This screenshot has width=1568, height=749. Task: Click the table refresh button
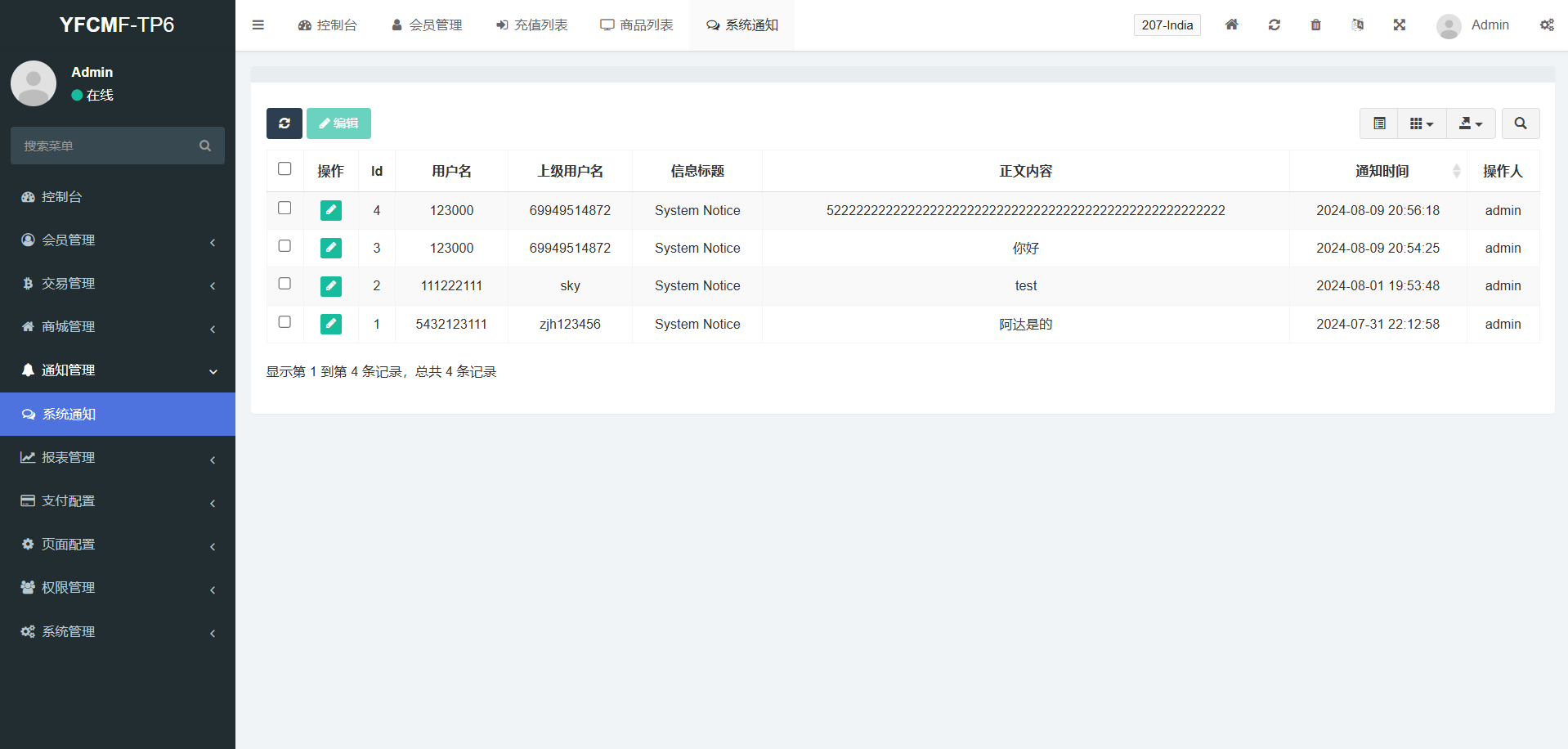pos(284,123)
